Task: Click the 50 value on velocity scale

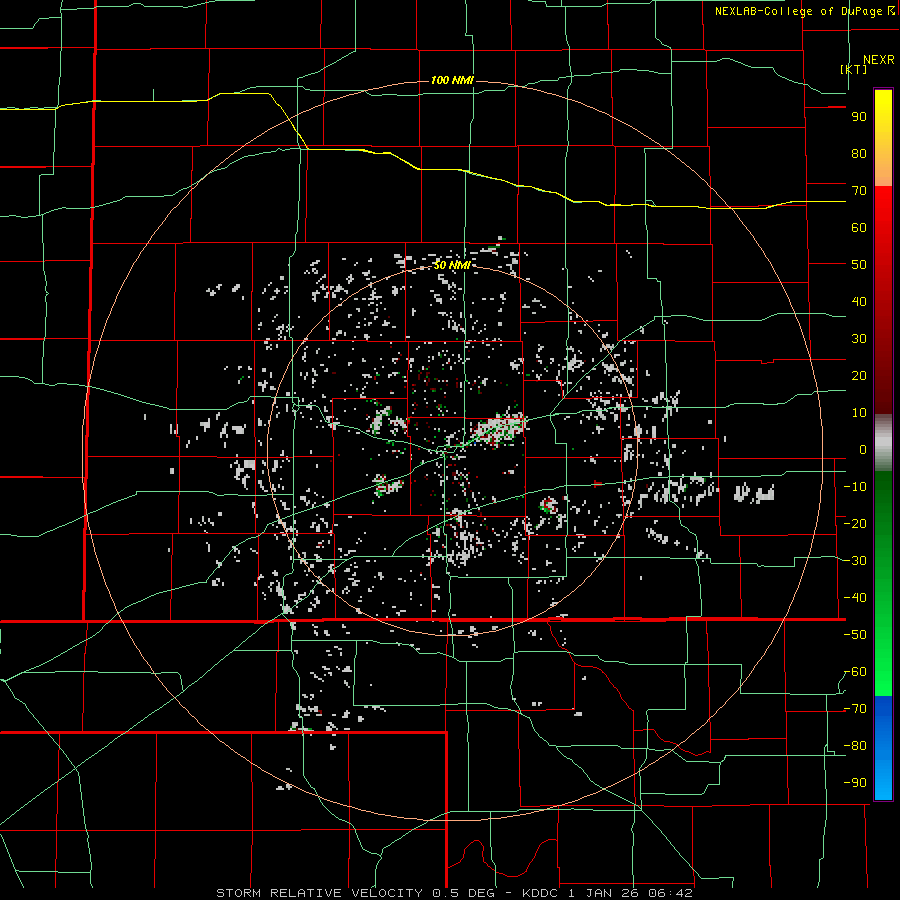Action: [x=859, y=265]
